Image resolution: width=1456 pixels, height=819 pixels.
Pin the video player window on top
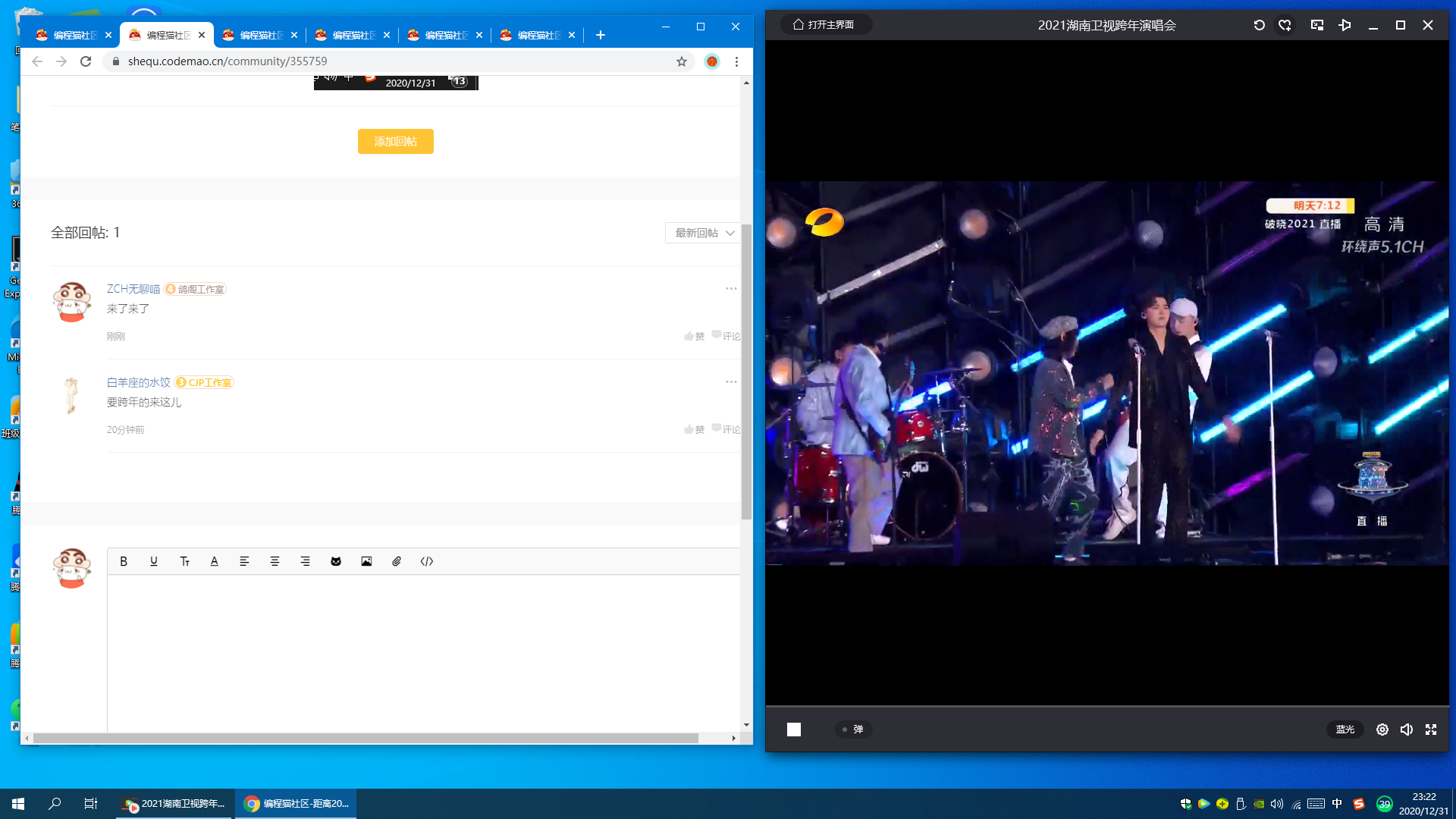[x=1345, y=25]
